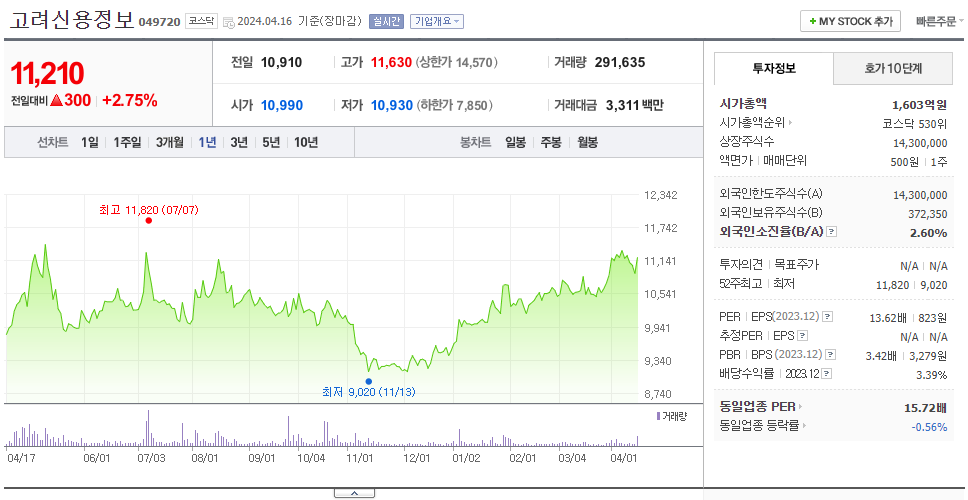Click the 코스닥 market badge
968x500 pixels.
pyautogui.click(x=201, y=21)
